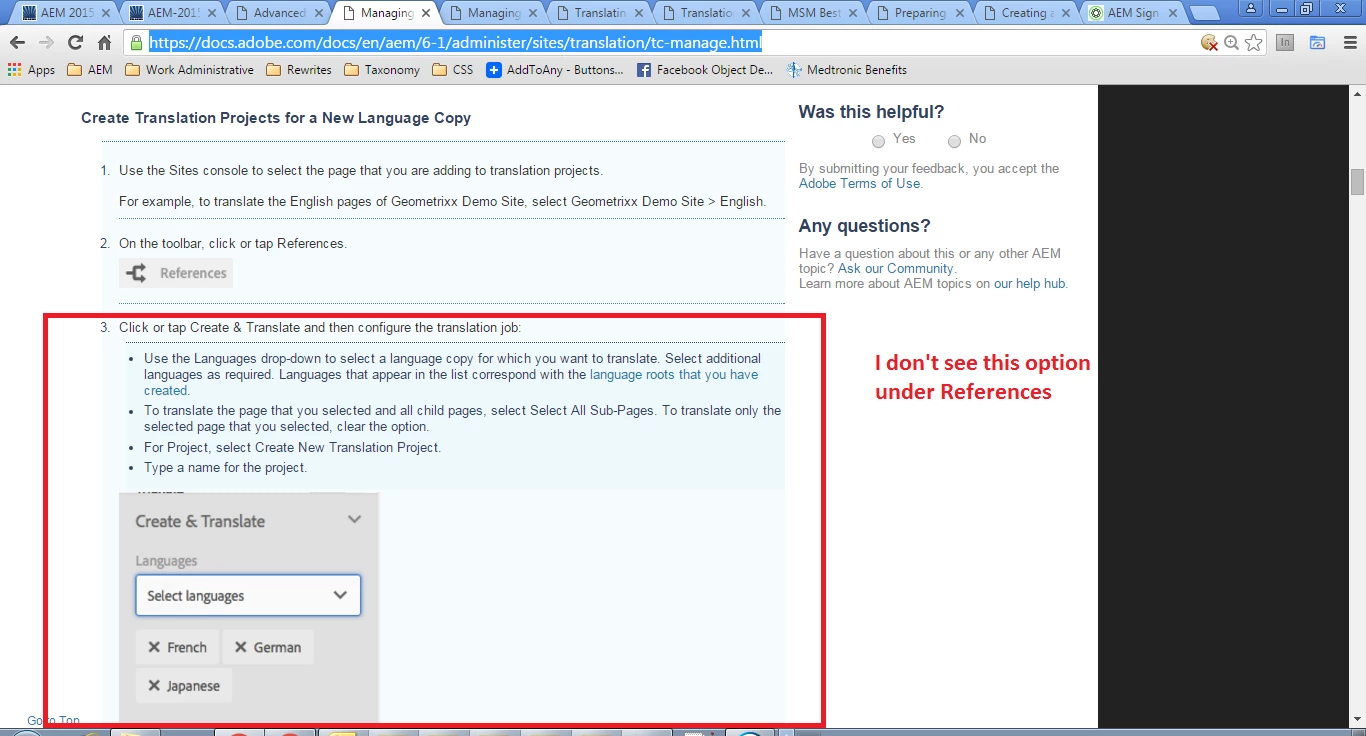Open the Apps shortcut in bookmarks bar

31,70
